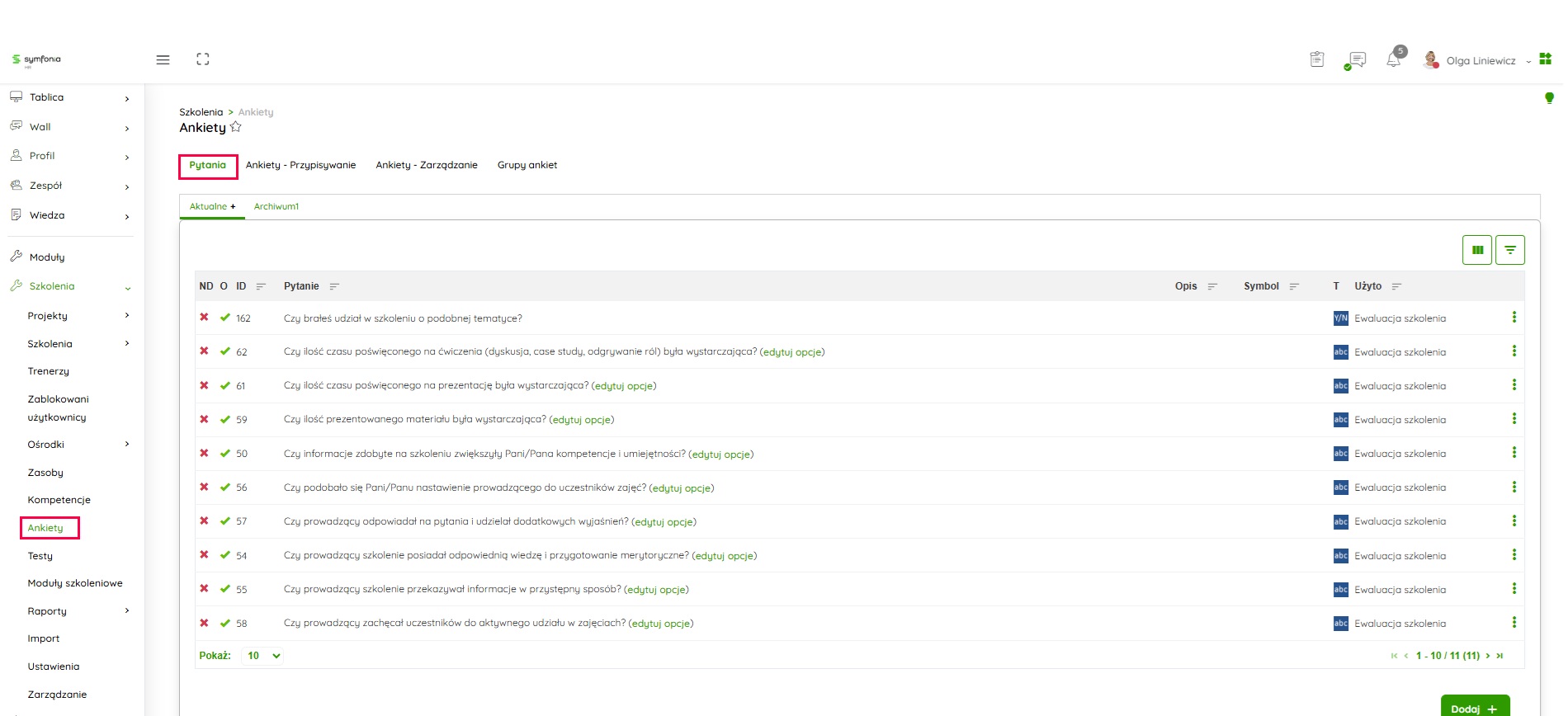This screenshot has width=1568, height=716.
Task: Open the hamburger sidebar menu
Action: (163, 59)
